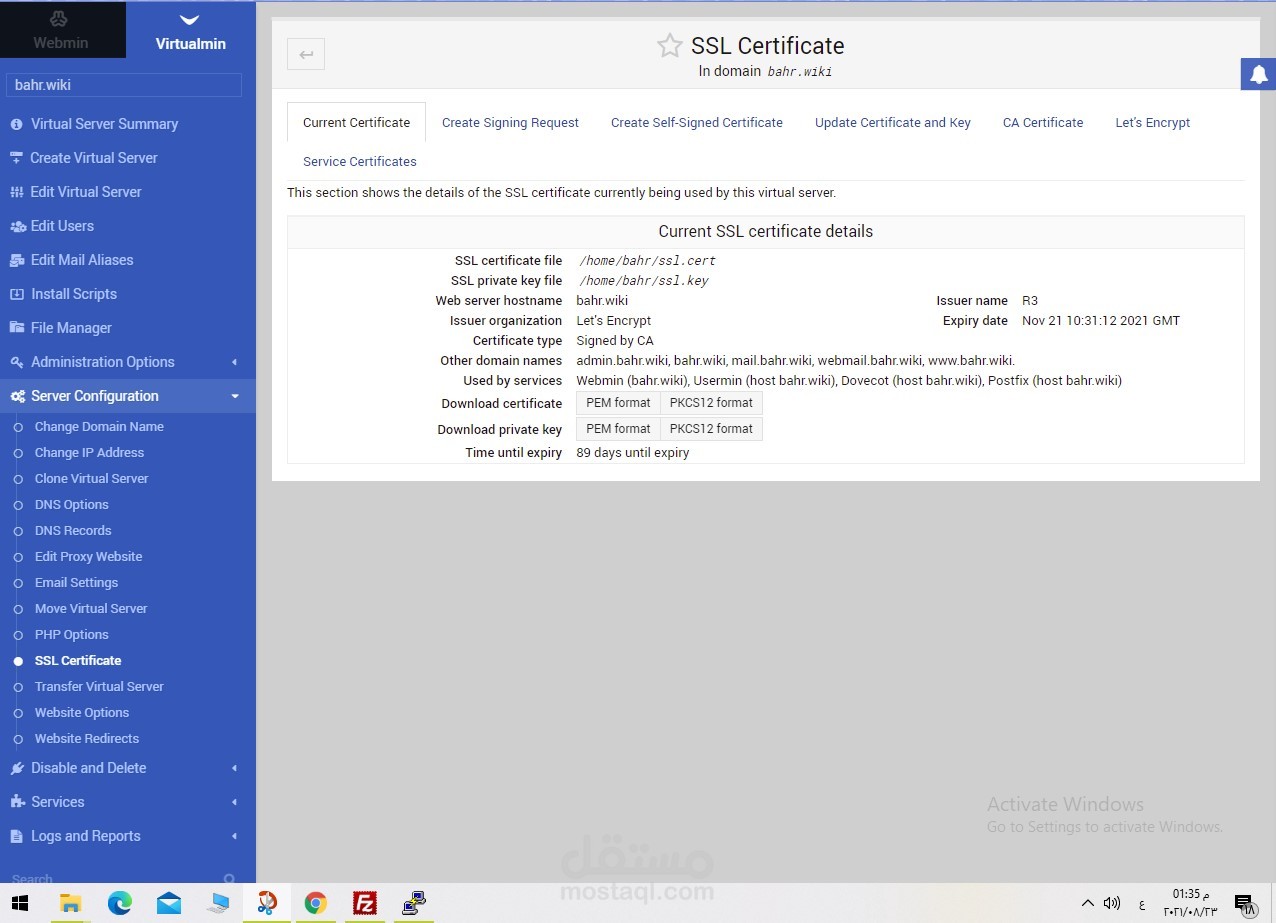Open PuTTY from taskbar
Image resolution: width=1276 pixels, height=923 pixels.
pos(413,903)
